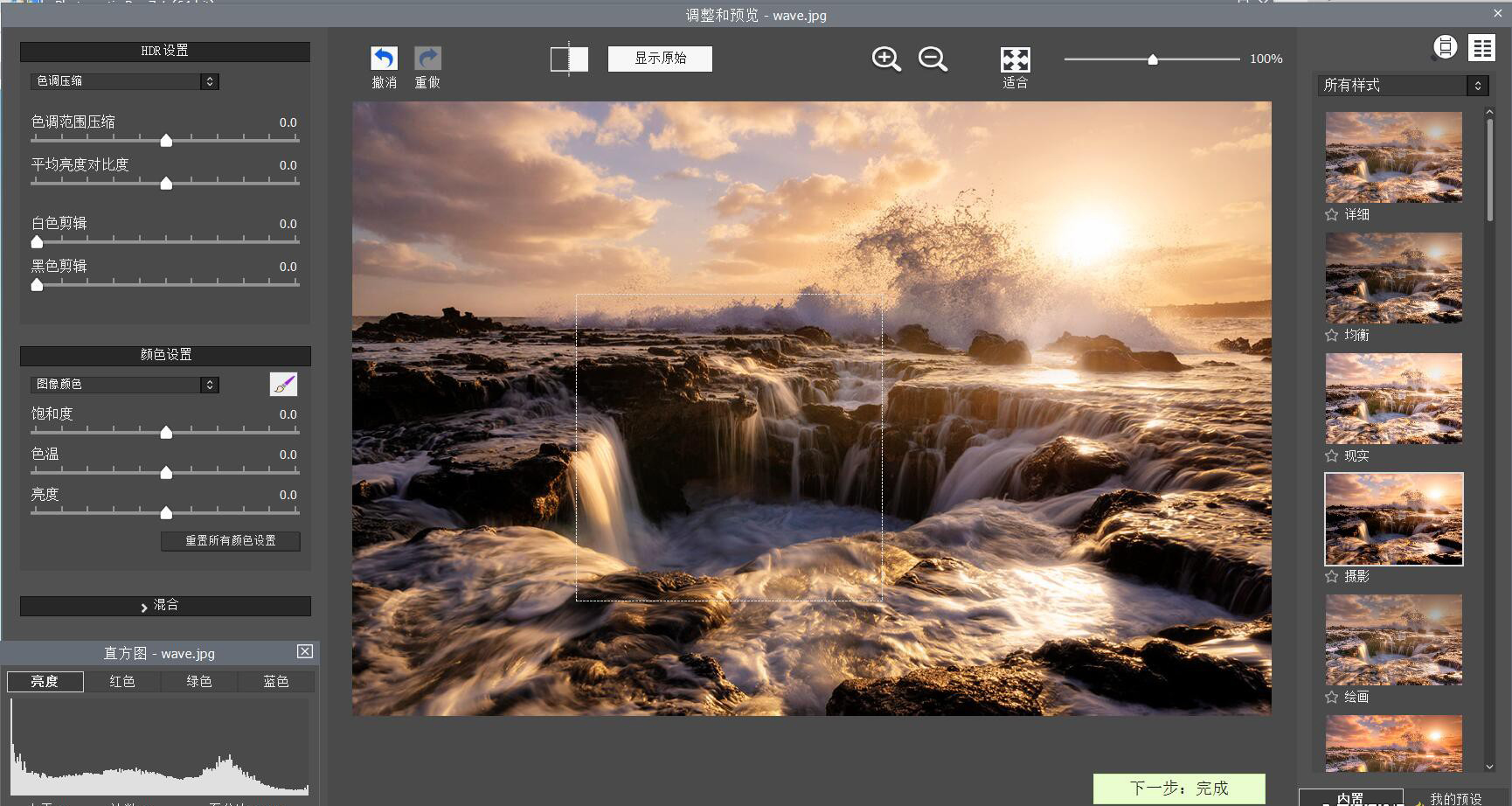Select the split before/after preview icon
This screenshot has width=1512, height=806.
click(x=568, y=59)
